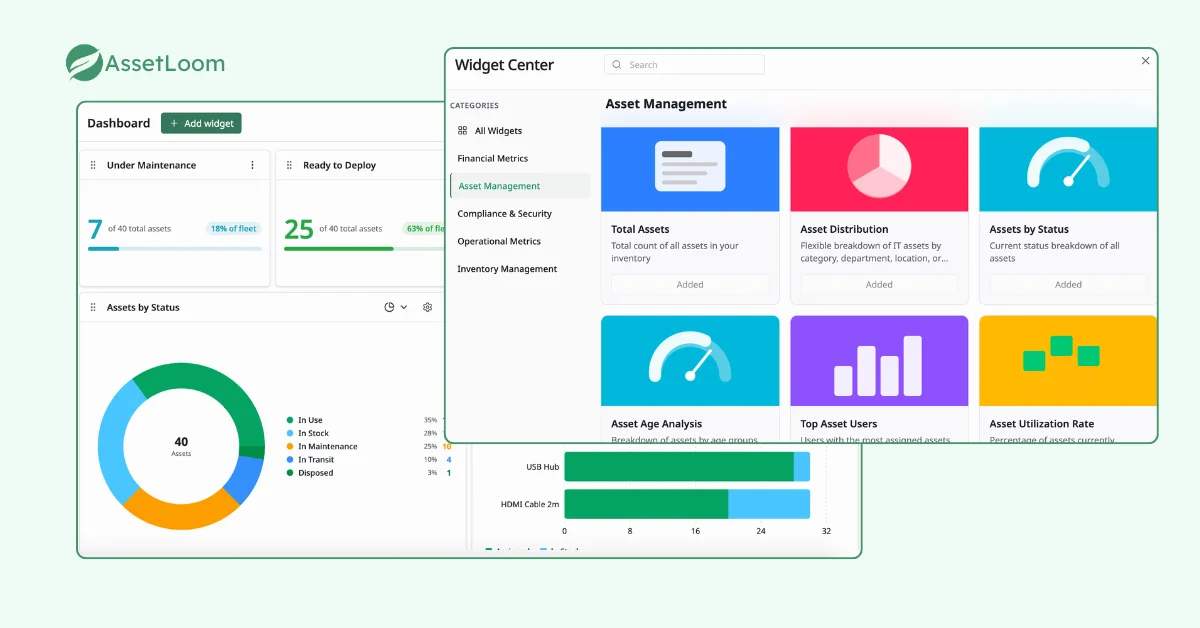Click Added button under Asset Distribution
Image resolution: width=1200 pixels, height=628 pixels.
coord(879,285)
